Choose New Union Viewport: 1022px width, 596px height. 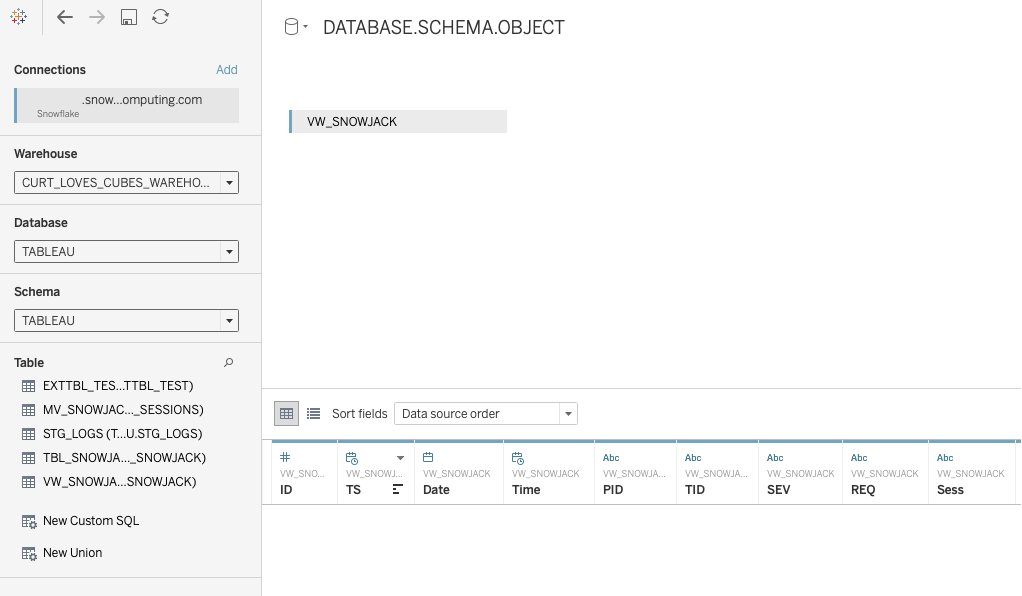(x=72, y=553)
